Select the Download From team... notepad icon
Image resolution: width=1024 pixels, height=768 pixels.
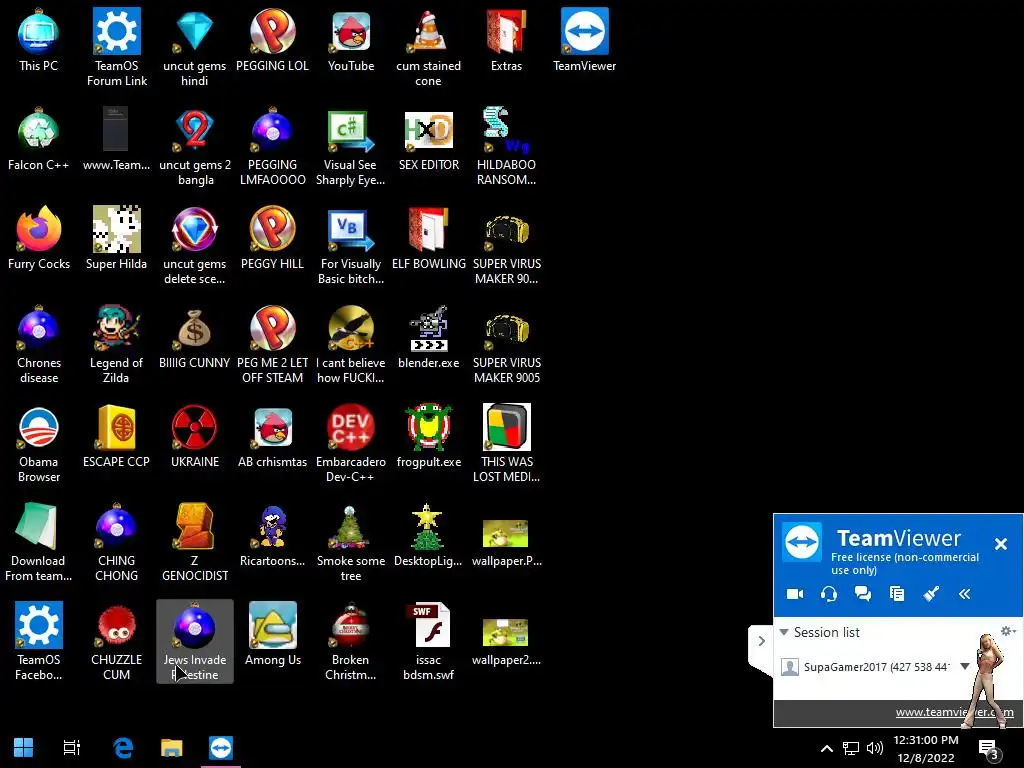point(39,542)
